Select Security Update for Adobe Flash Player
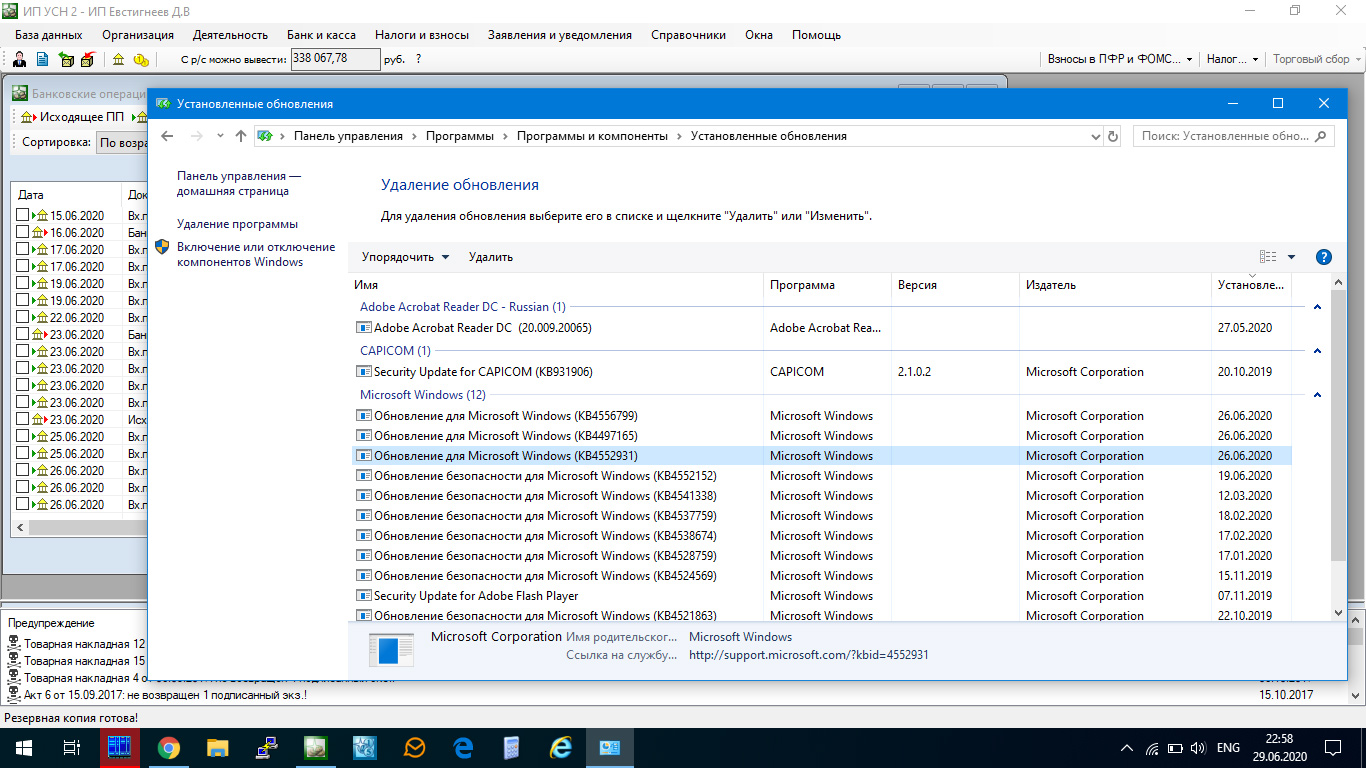 [820, 596]
